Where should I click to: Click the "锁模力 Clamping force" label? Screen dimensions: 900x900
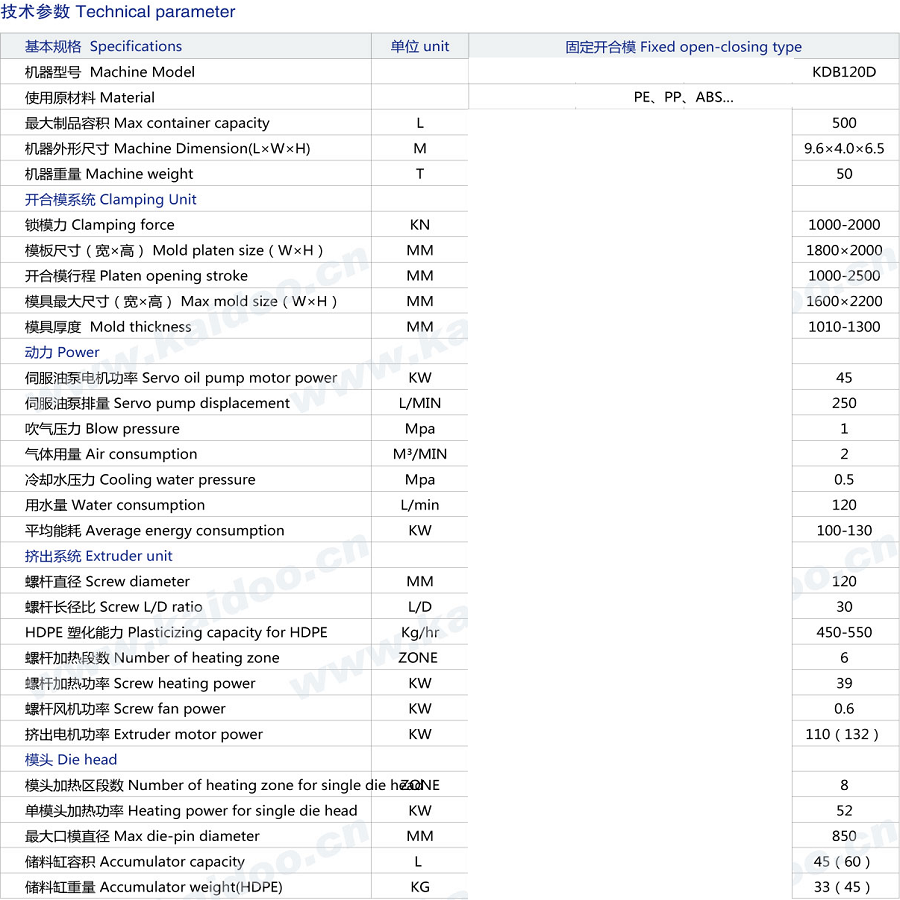click(x=99, y=225)
